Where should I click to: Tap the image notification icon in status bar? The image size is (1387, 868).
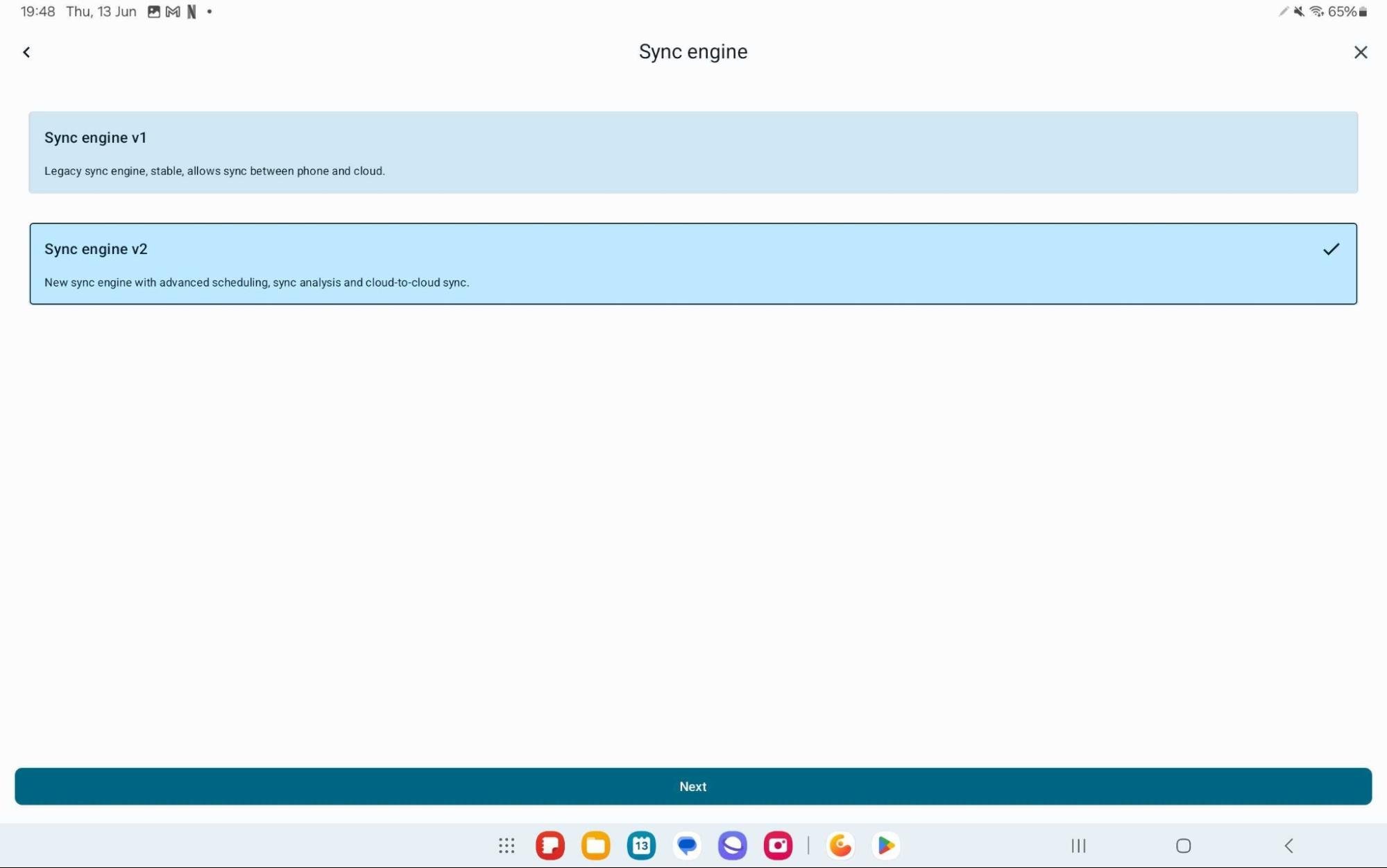(154, 12)
